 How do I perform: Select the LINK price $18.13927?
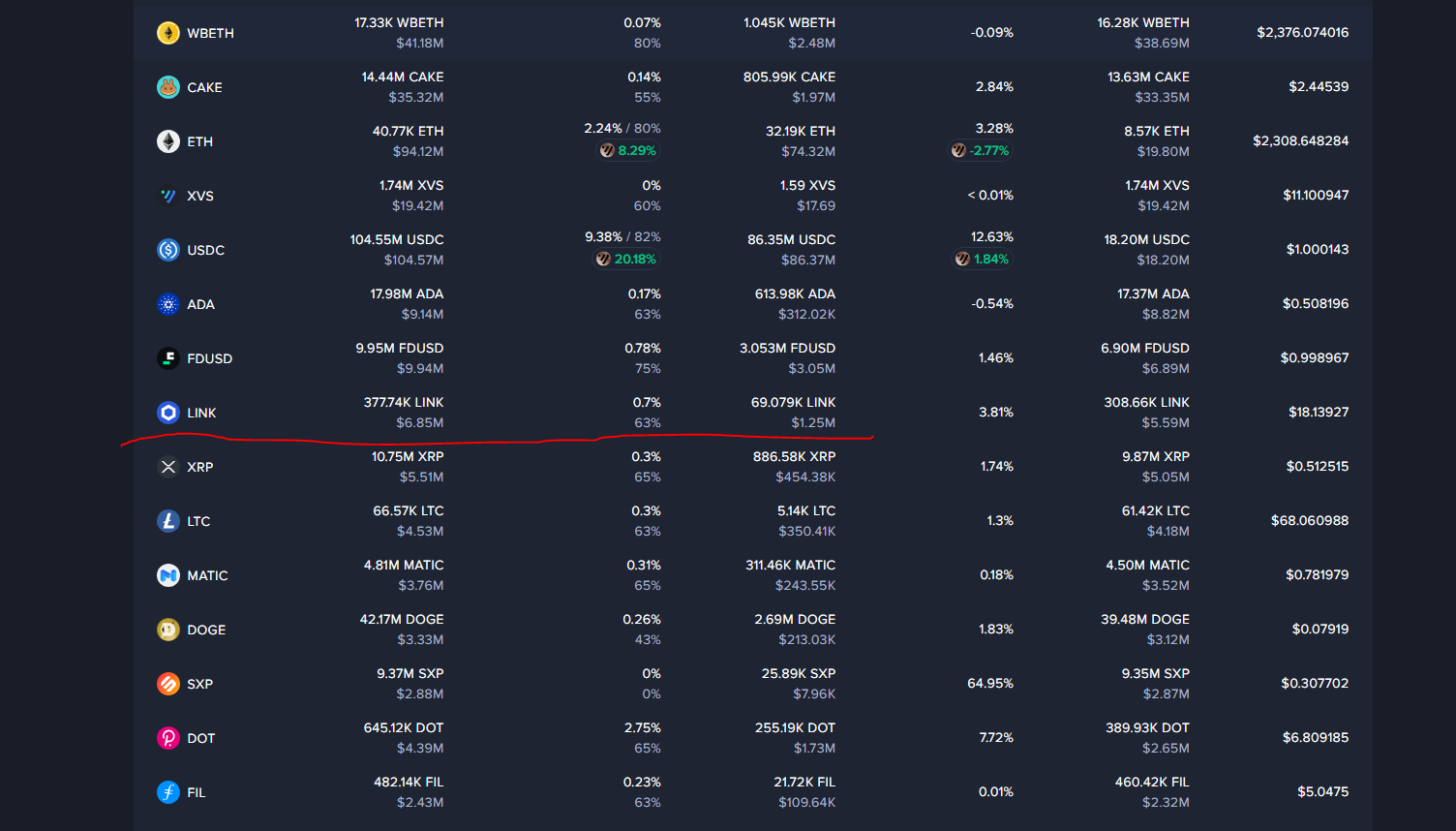(x=1319, y=412)
